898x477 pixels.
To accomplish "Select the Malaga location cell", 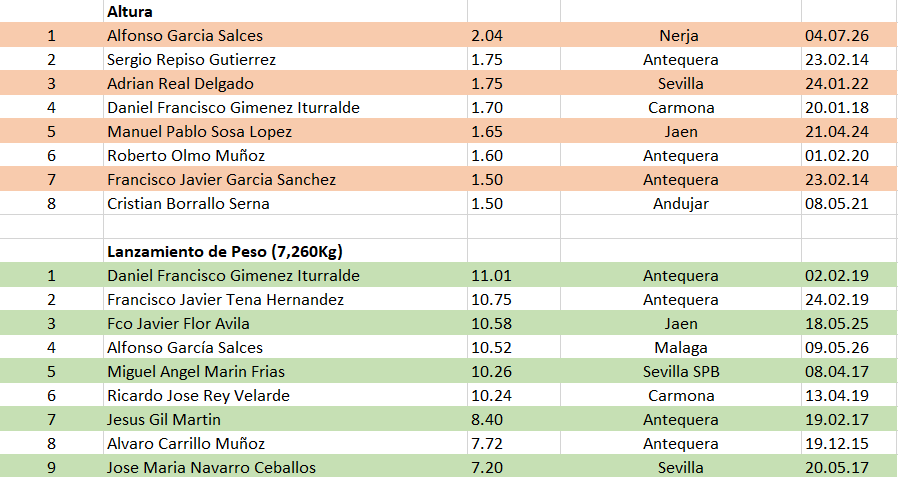I will (680, 347).
